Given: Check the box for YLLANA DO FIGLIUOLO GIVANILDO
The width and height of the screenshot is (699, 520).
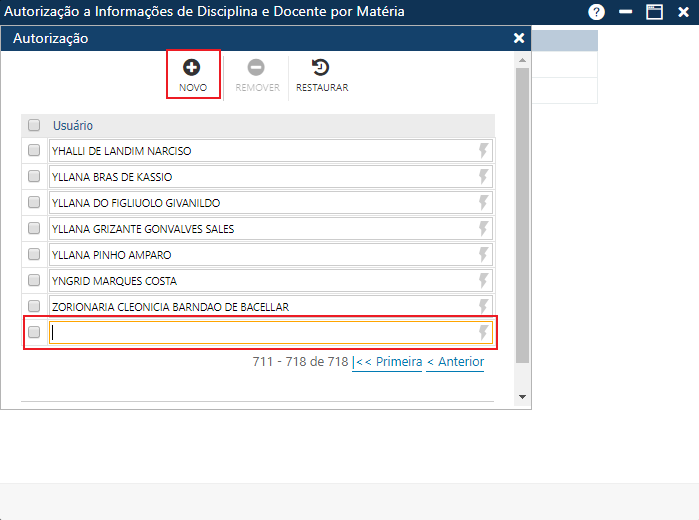Looking at the screenshot, I should click(x=34, y=203).
